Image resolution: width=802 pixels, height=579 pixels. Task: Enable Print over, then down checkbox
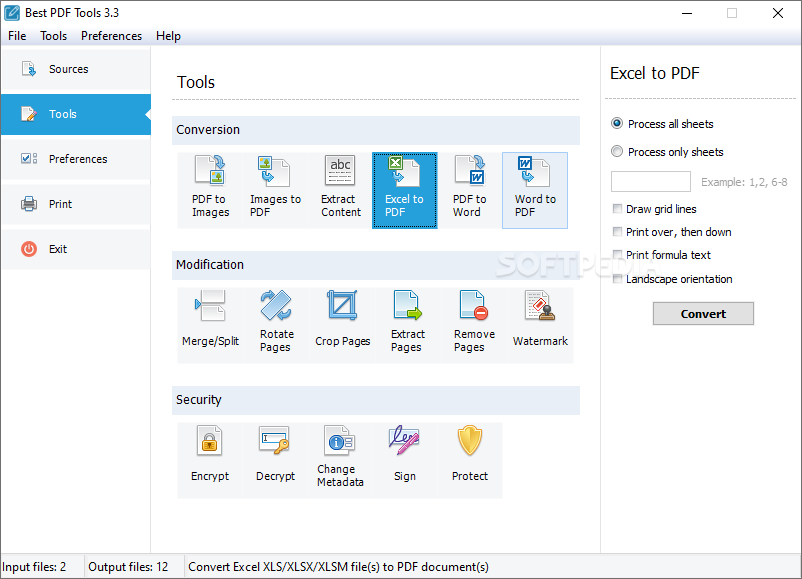tap(672, 232)
